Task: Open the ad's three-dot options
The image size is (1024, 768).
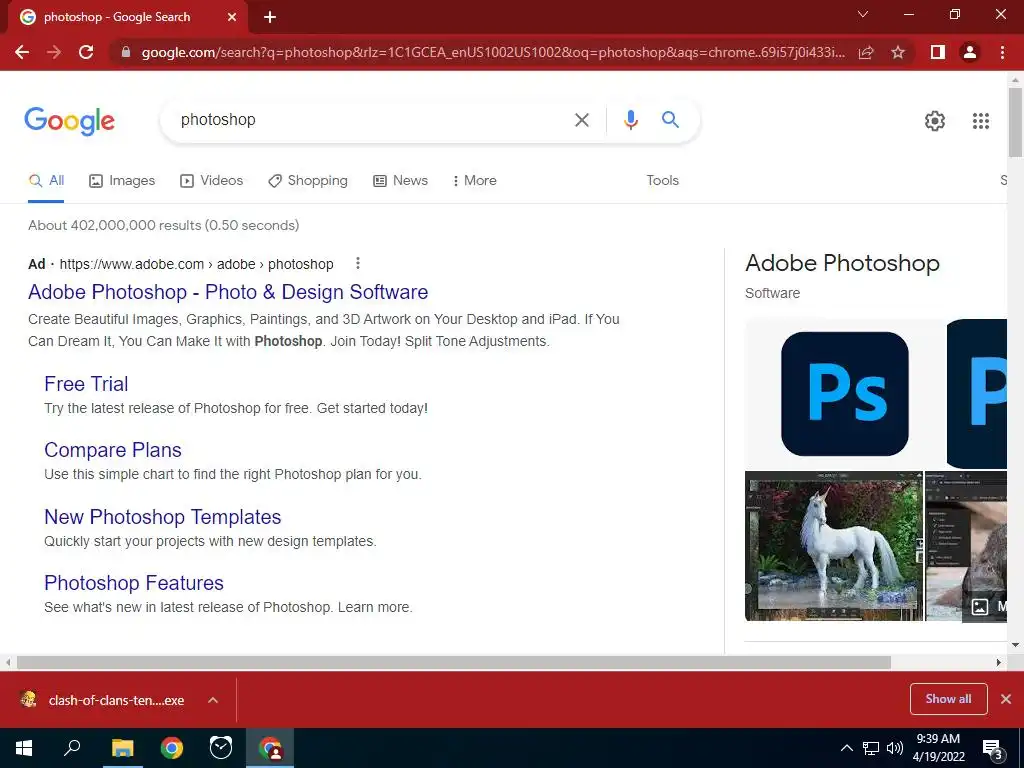Action: click(x=357, y=263)
